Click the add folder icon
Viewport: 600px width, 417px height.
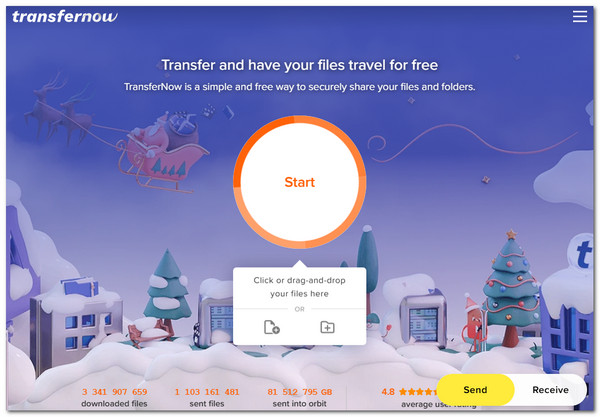(x=327, y=327)
